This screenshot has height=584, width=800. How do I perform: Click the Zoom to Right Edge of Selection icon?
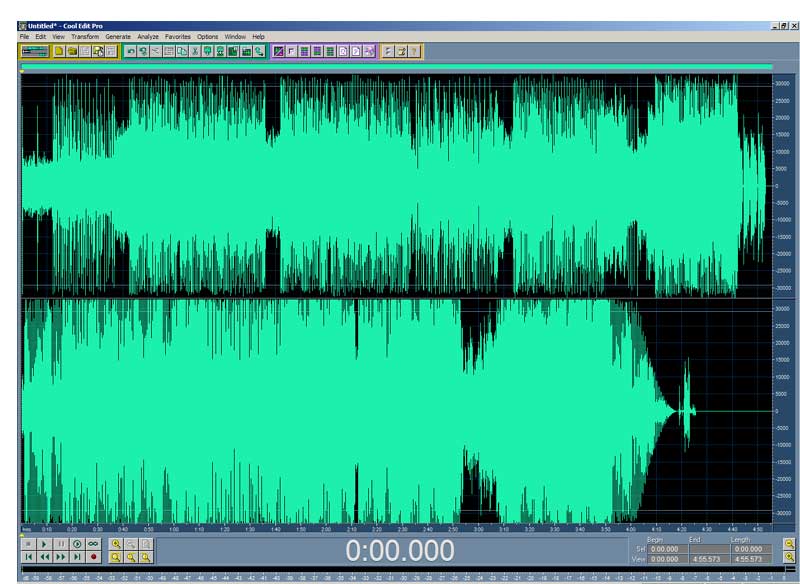(146, 557)
